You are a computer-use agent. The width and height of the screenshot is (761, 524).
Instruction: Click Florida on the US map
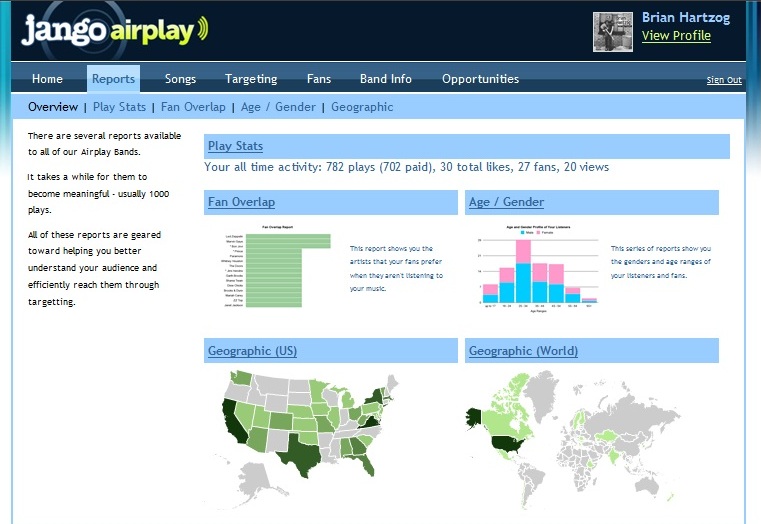tap(365, 463)
